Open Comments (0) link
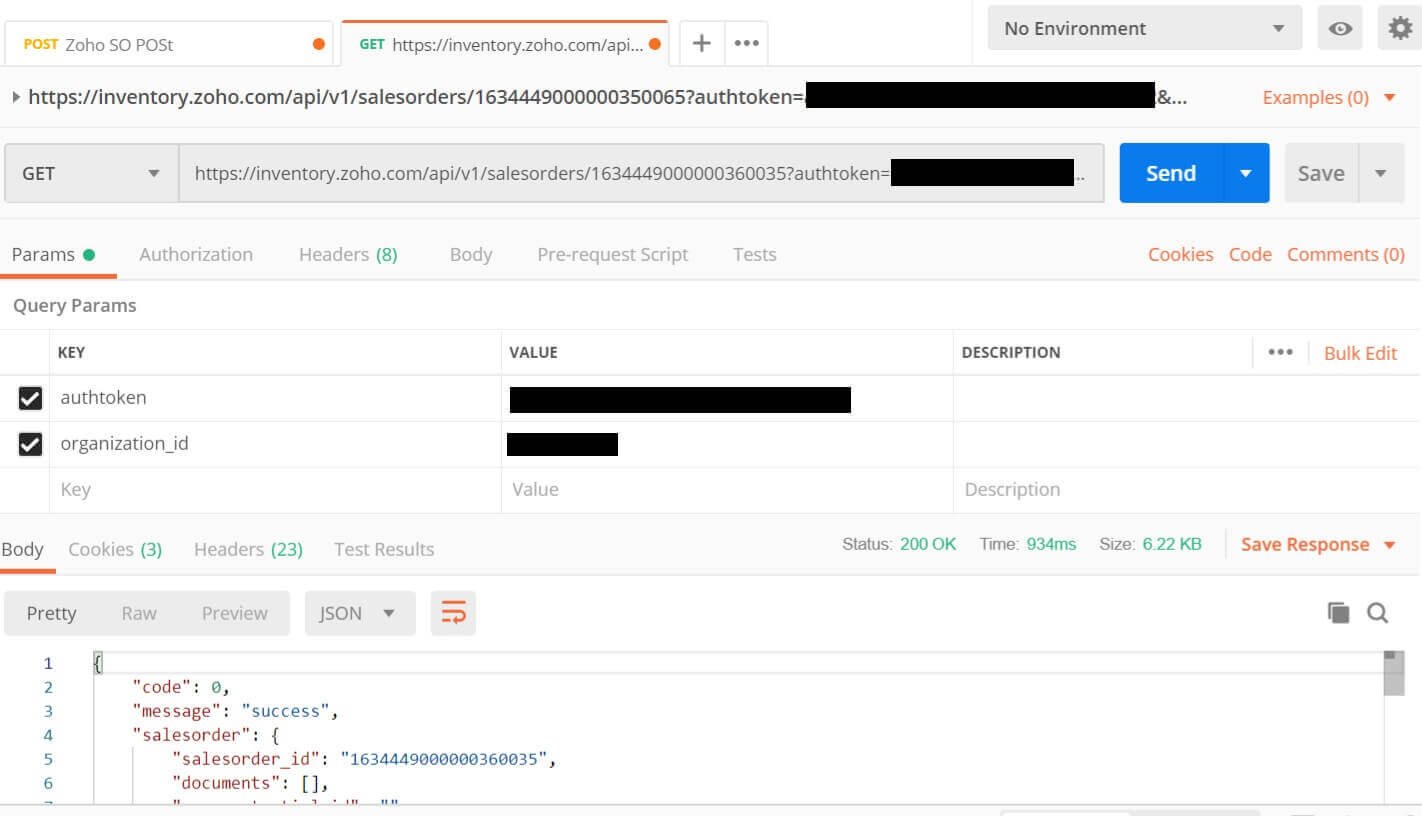 [1346, 254]
